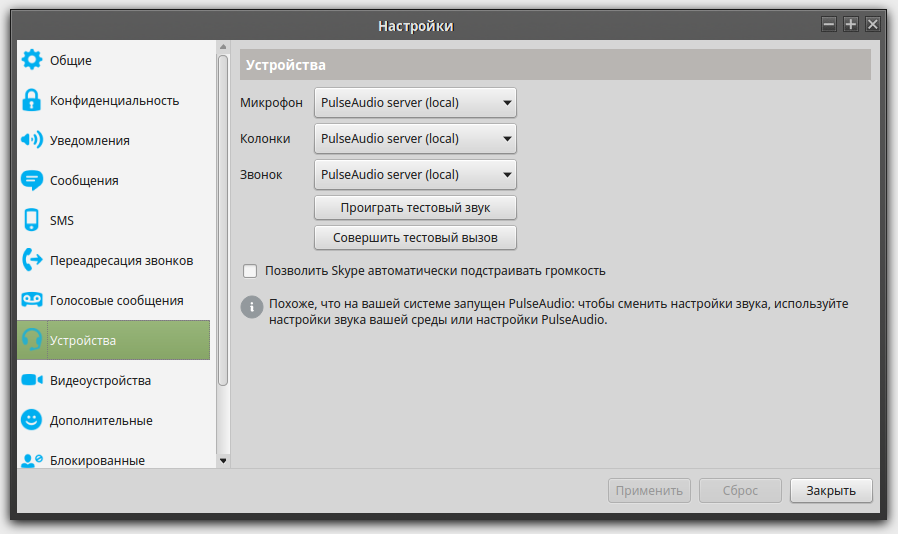Click the sidebar scroll down arrow
The height and width of the screenshot is (534, 898).
click(x=223, y=460)
